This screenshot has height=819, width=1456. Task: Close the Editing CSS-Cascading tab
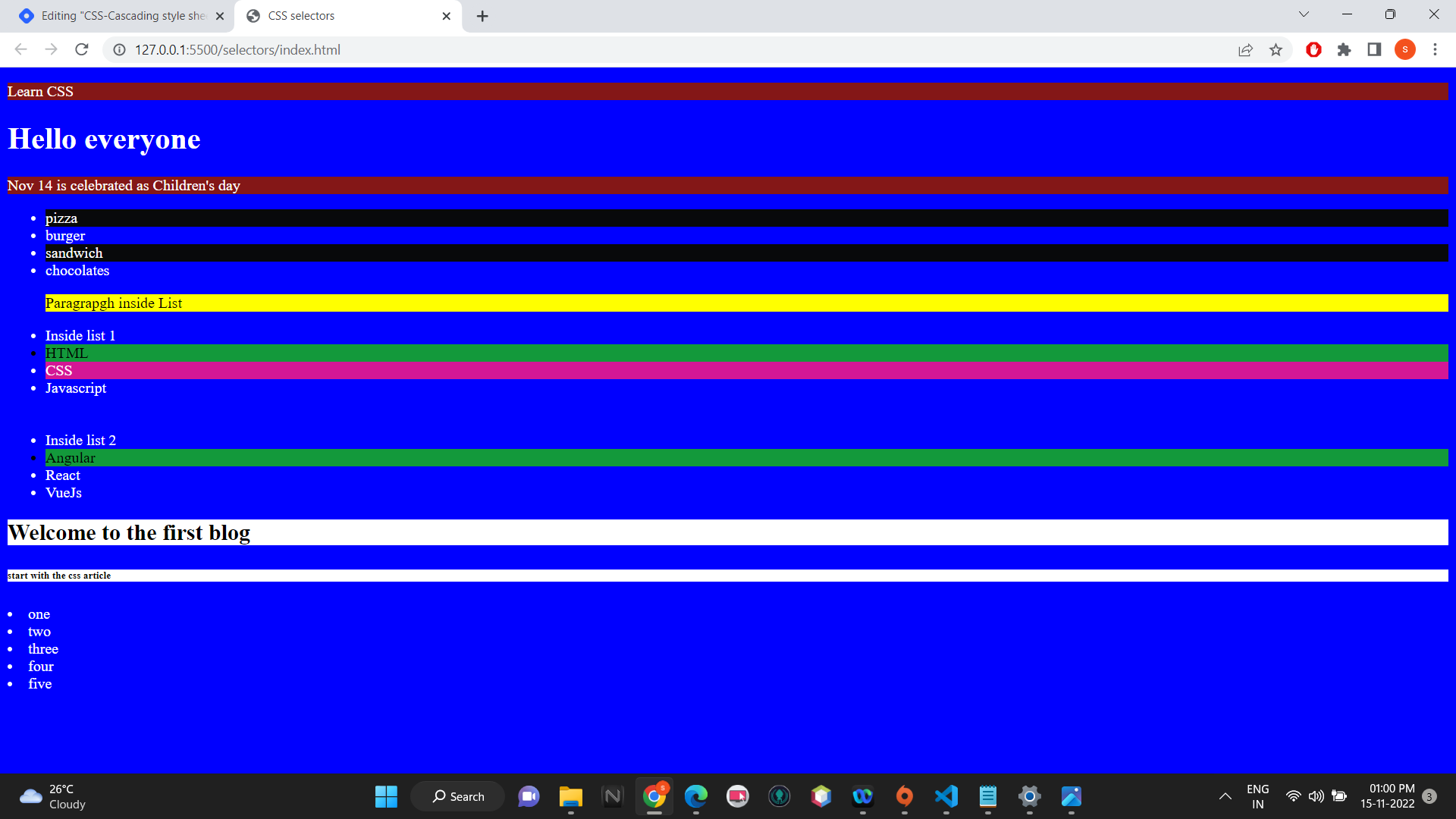pos(220,16)
